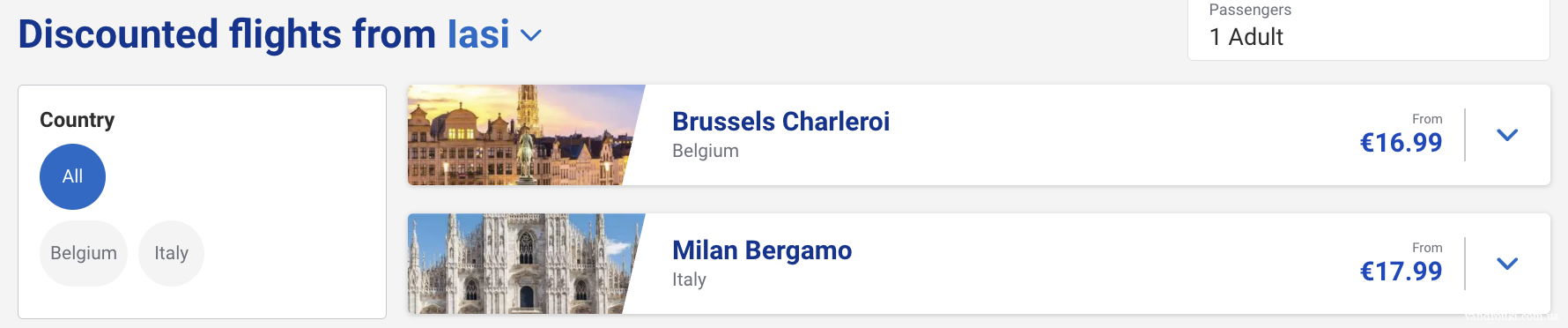Expand the Milan Bergamo flight chevron

pos(1507,264)
